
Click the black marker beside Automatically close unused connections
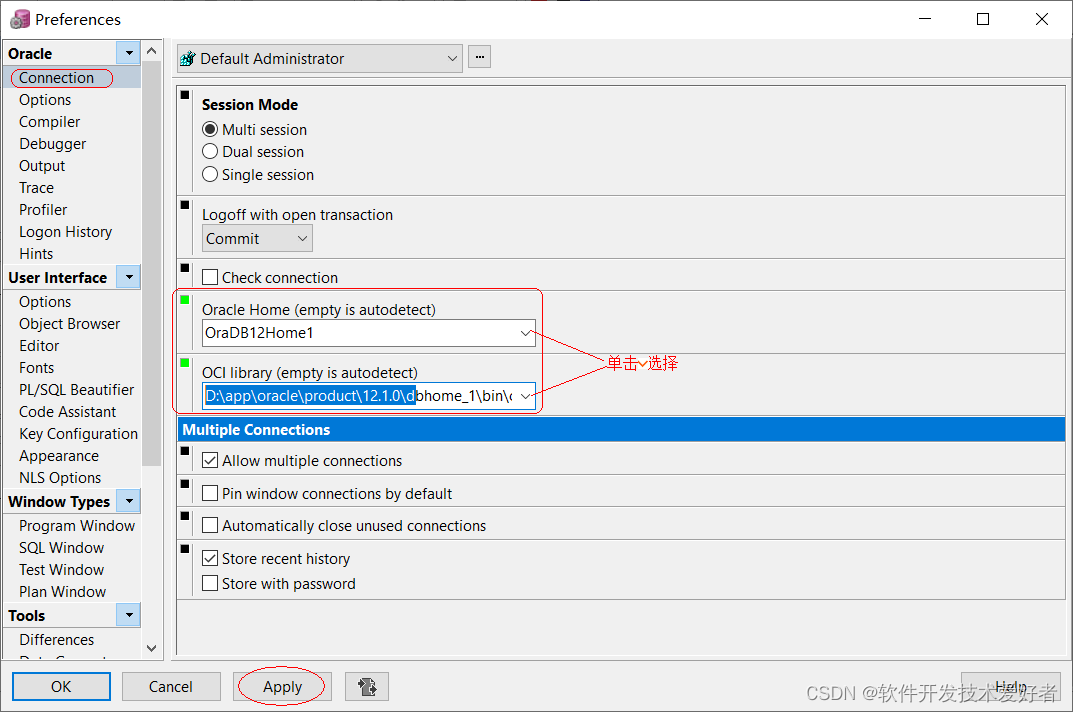[185, 516]
